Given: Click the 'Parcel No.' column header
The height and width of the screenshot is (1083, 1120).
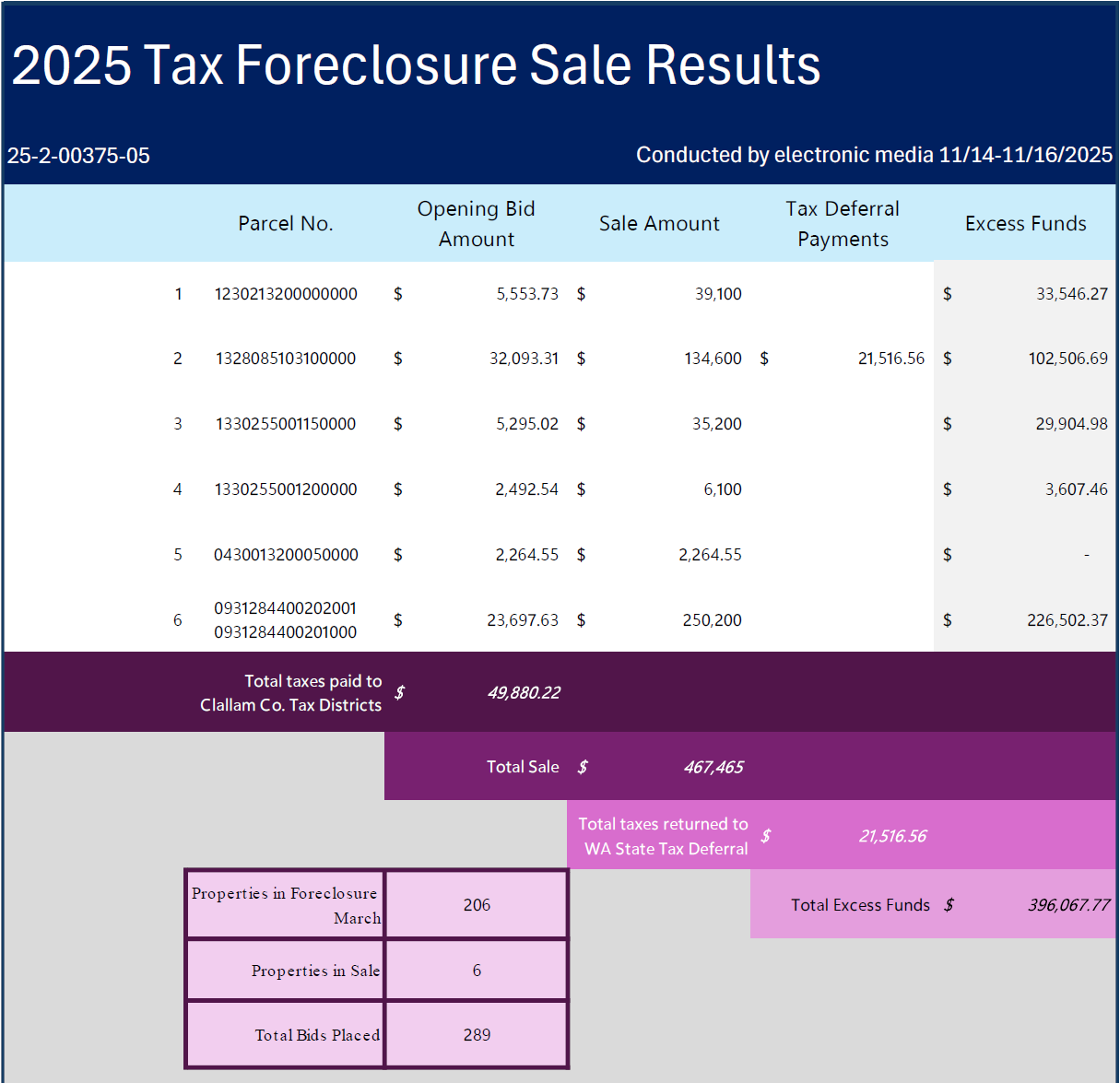Looking at the screenshot, I should pyautogui.click(x=285, y=223).
